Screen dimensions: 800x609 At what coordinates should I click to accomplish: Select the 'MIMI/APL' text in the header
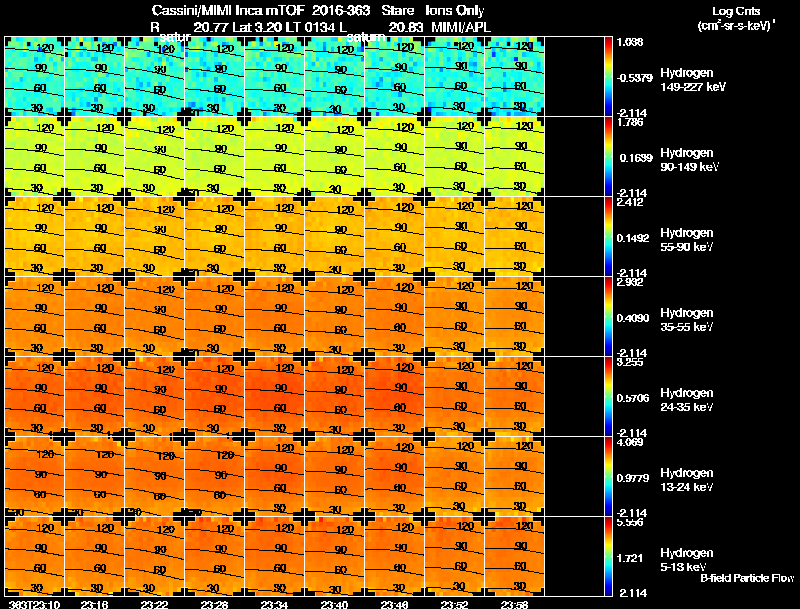pyautogui.click(x=461, y=27)
